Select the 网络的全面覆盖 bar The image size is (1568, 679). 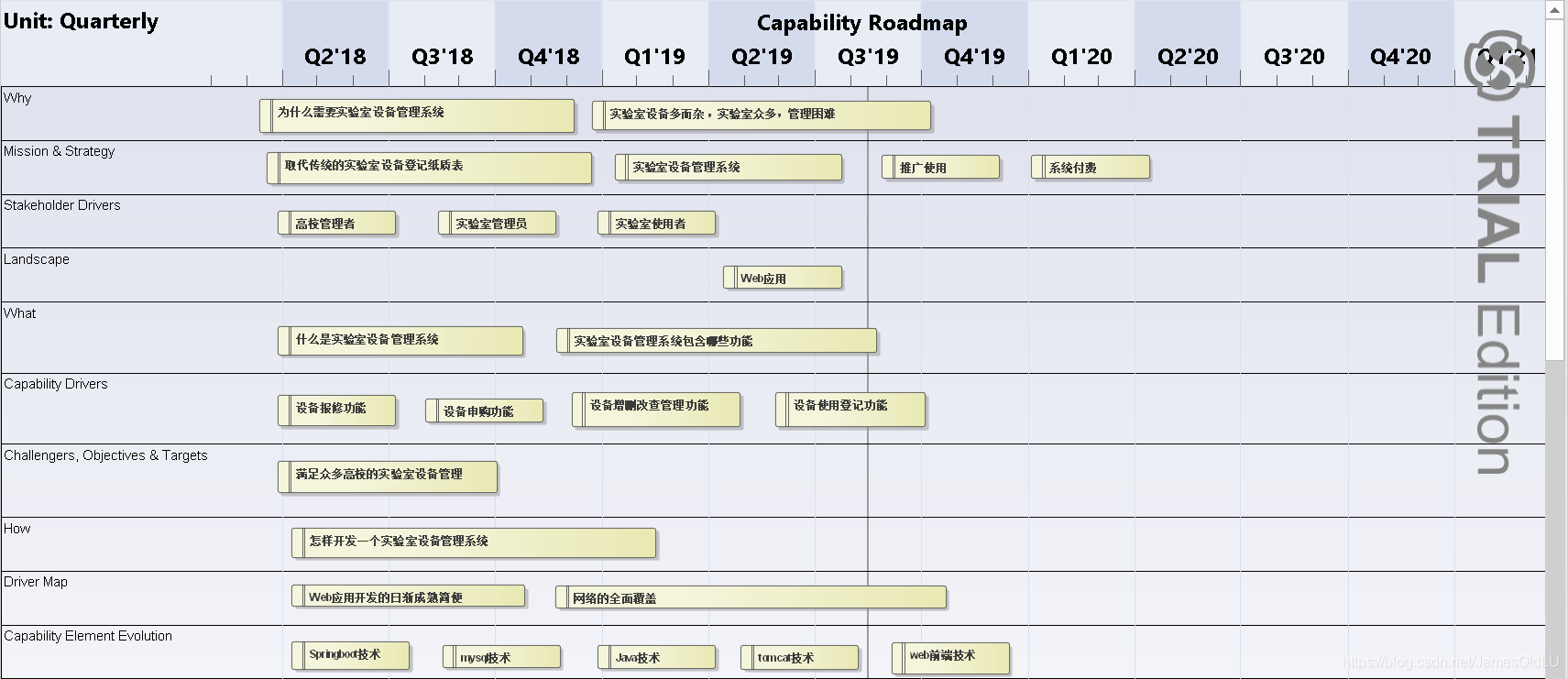click(x=751, y=597)
